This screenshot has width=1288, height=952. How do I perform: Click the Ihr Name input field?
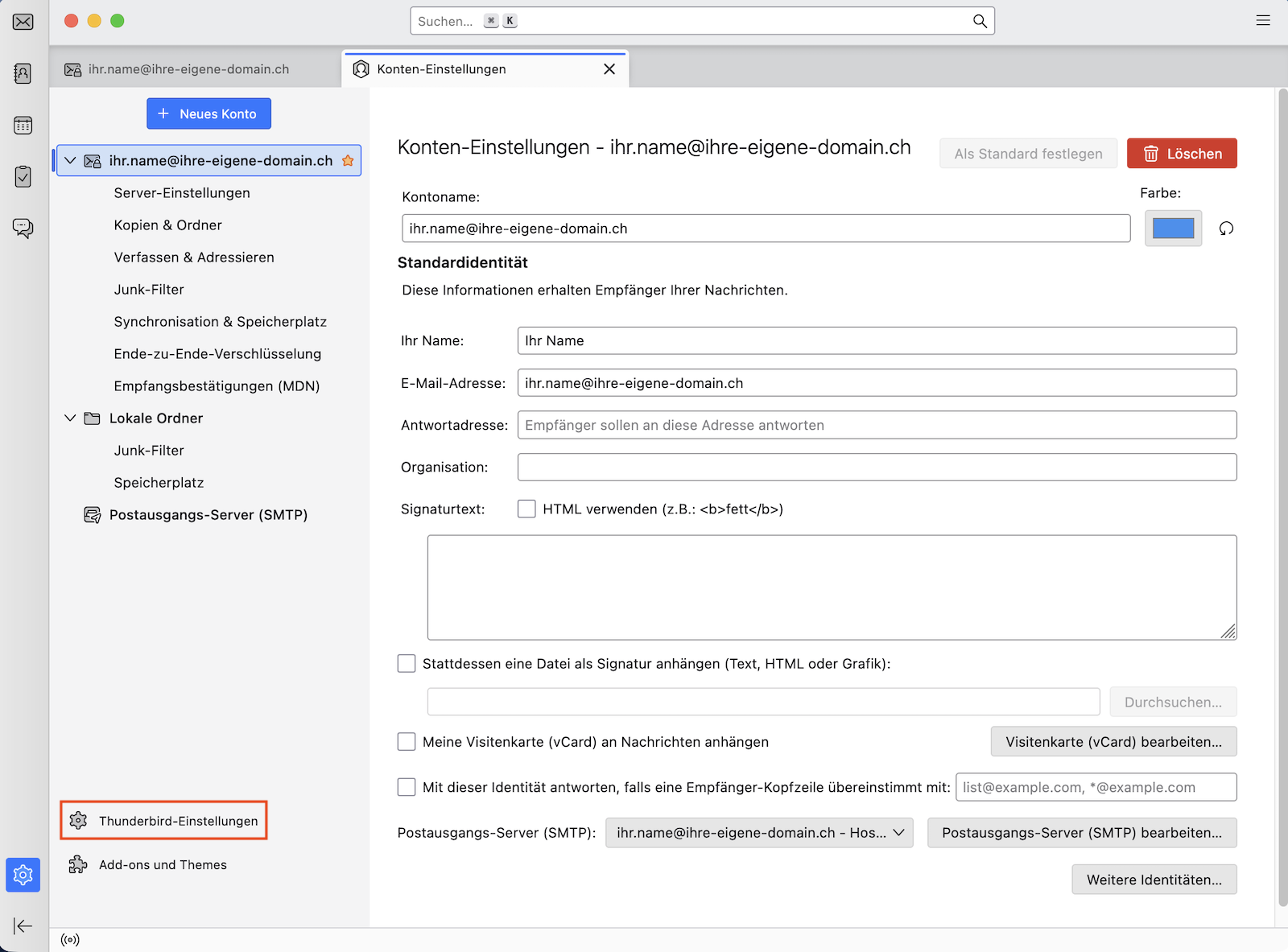[x=877, y=340]
